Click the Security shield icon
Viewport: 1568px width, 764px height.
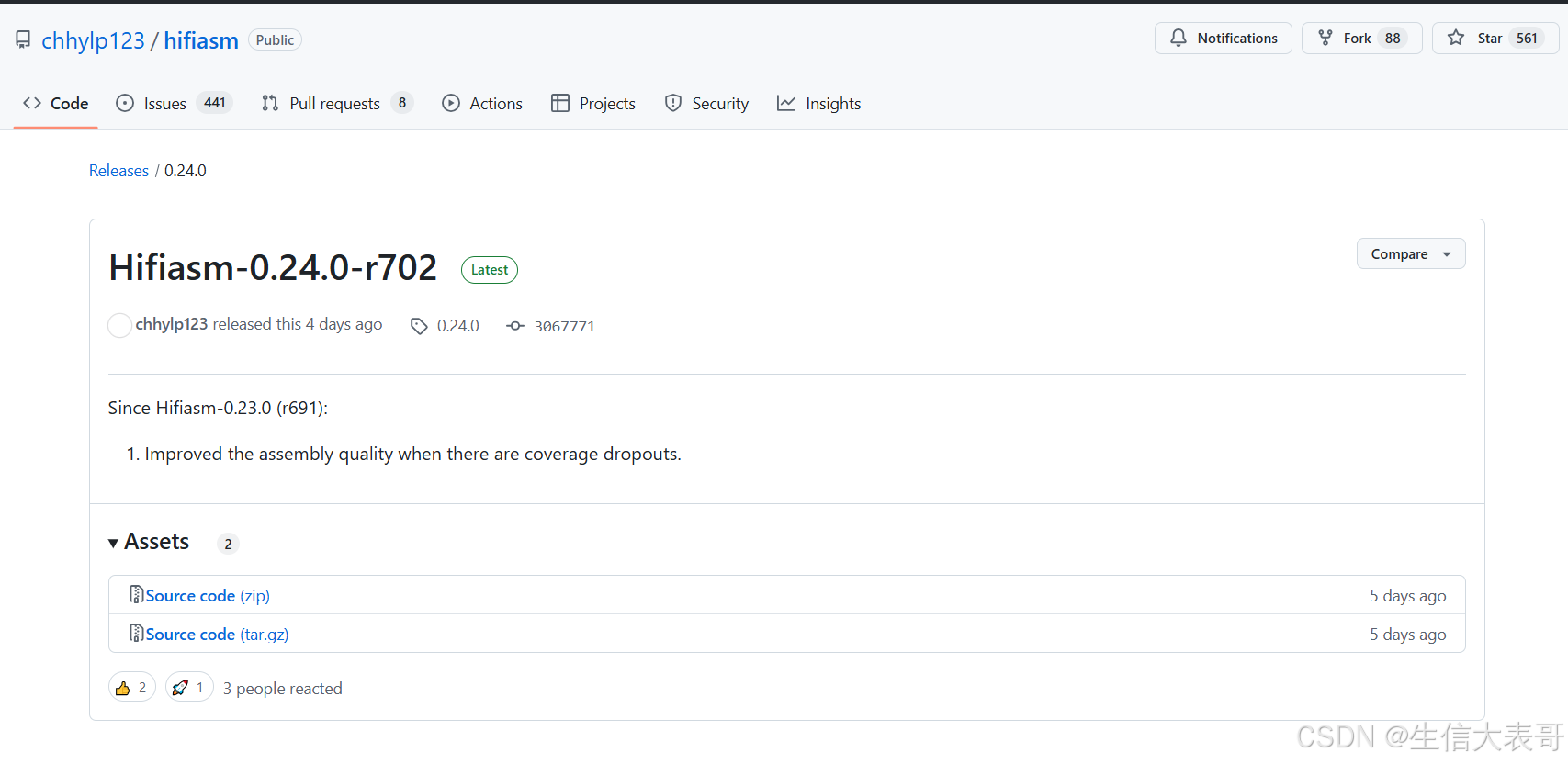673,103
